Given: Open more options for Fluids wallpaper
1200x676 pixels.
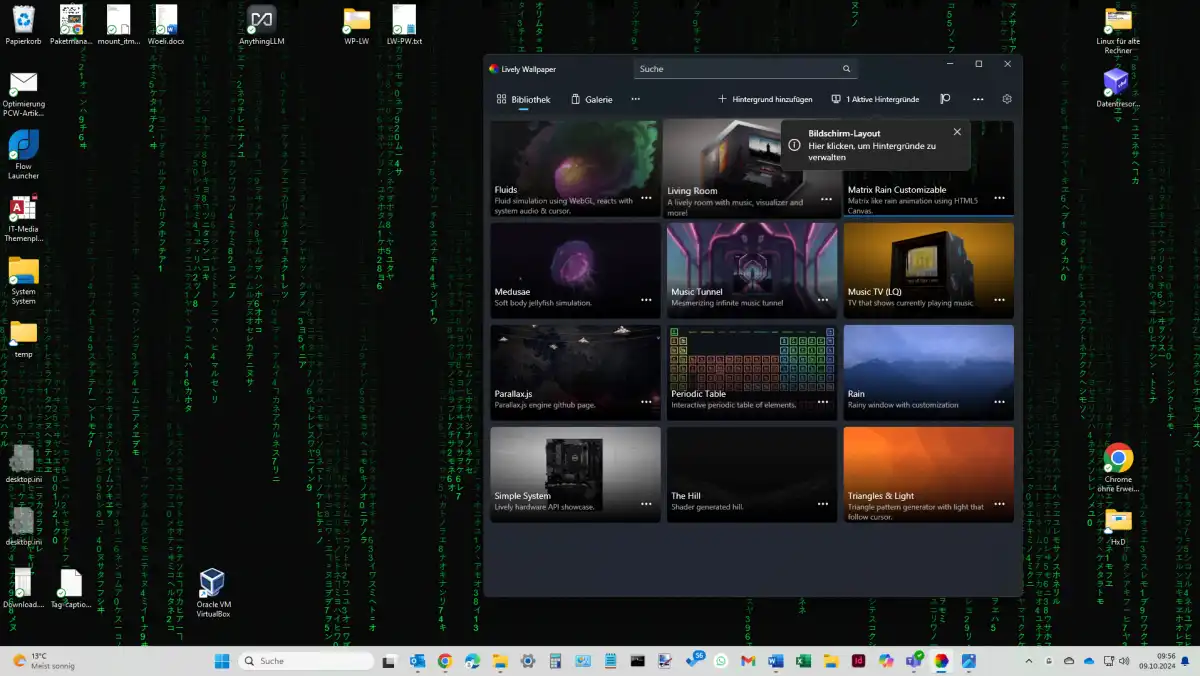Looking at the screenshot, I should point(646,198).
